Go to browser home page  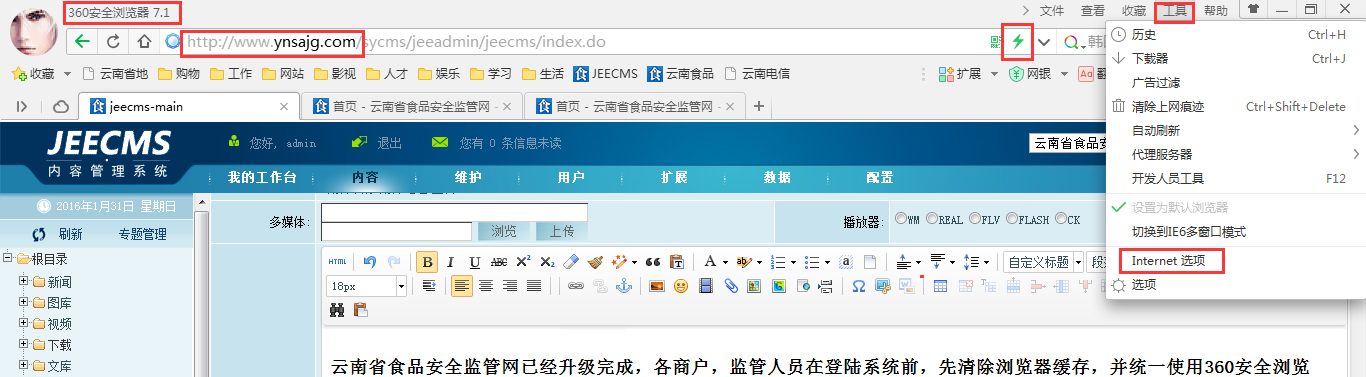pyautogui.click(x=144, y=42)
